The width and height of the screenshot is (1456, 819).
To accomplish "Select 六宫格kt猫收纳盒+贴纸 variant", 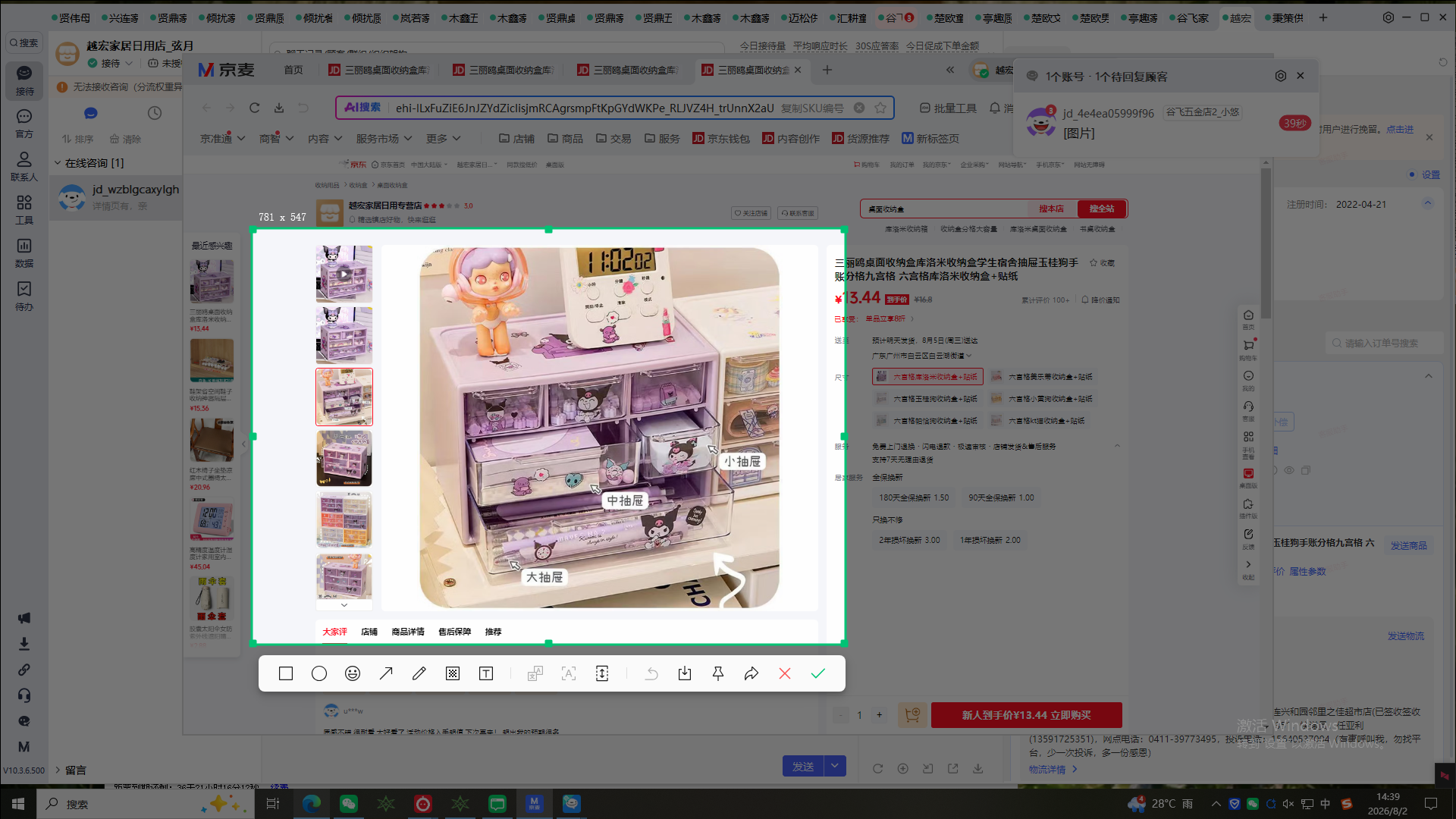I will [x=1038, y=421].
